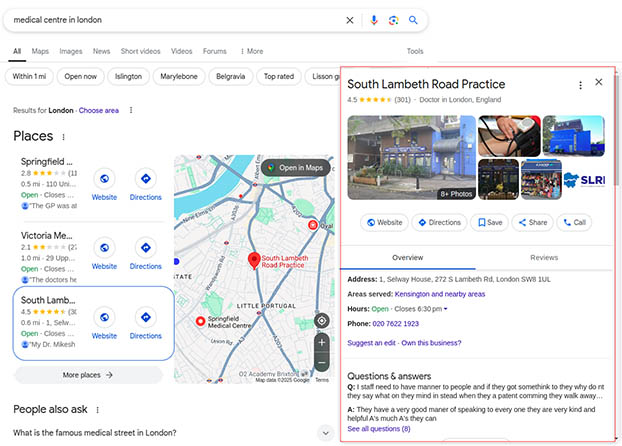Open the 8+ Photos main thumbnail
622x446 pixels.
[x=411, y=157]
